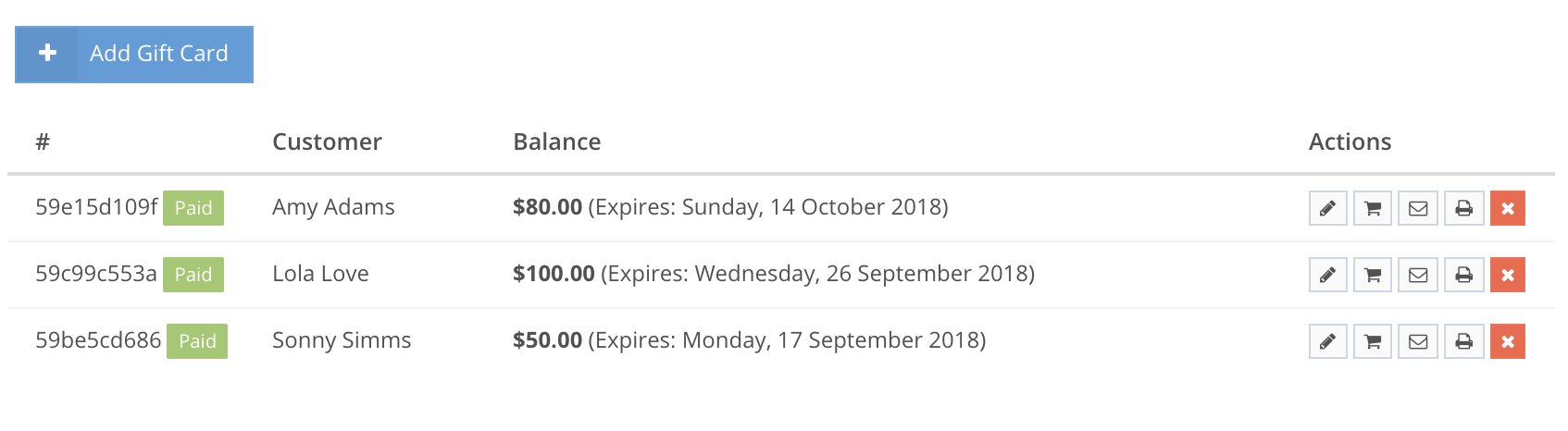The width and height of the screenshot is (1568, 431).
Task: Edit Amy Adams' gift card
Action: point(1327,208)
